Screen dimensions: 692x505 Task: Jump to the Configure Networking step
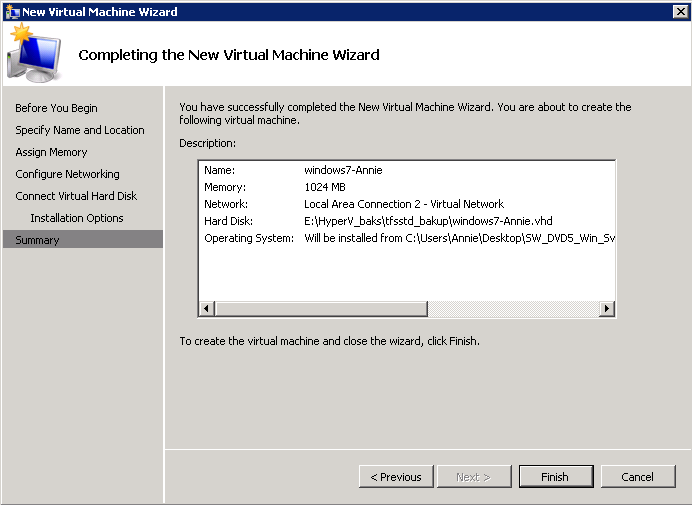click(x=67, y=174)
